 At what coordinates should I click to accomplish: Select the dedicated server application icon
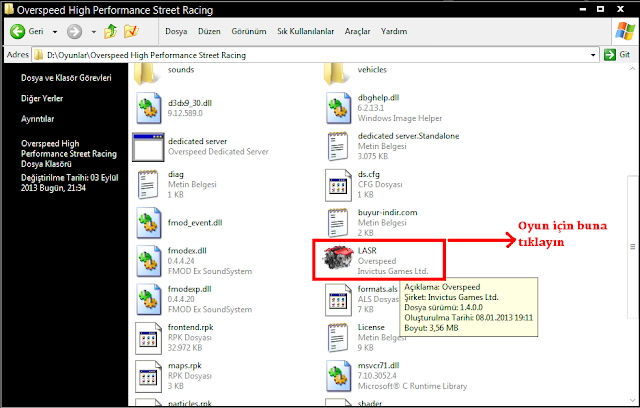click(148, 146)
